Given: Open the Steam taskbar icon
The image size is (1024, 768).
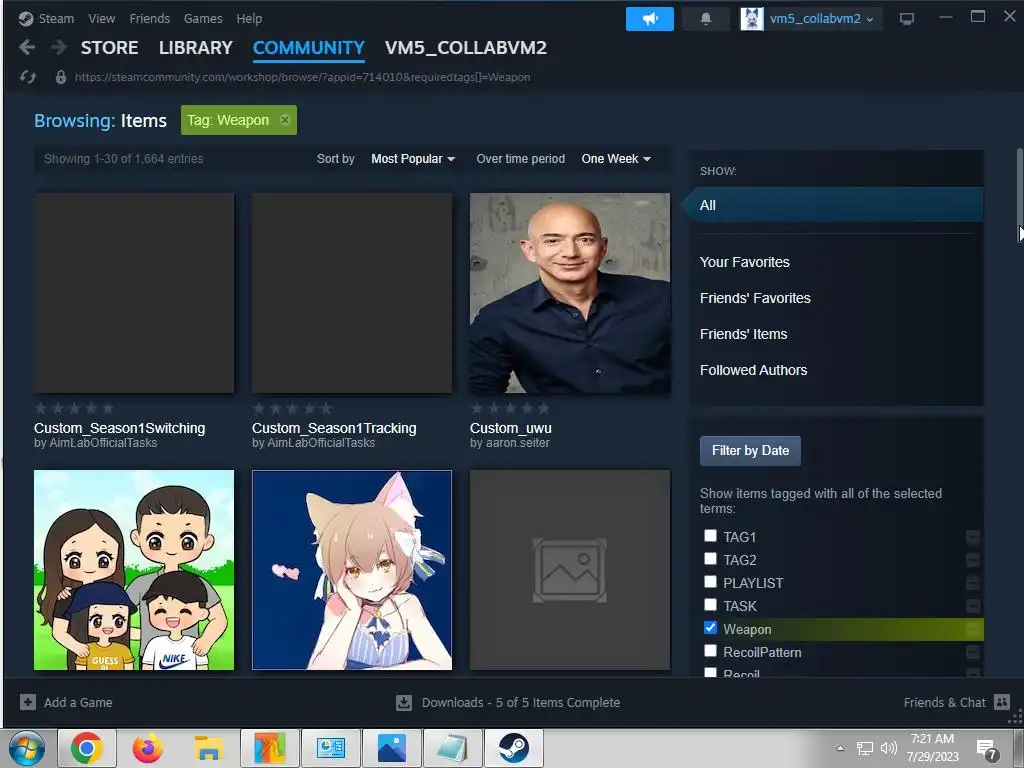Looking at the screenshot, I should (x=514, y=748).
